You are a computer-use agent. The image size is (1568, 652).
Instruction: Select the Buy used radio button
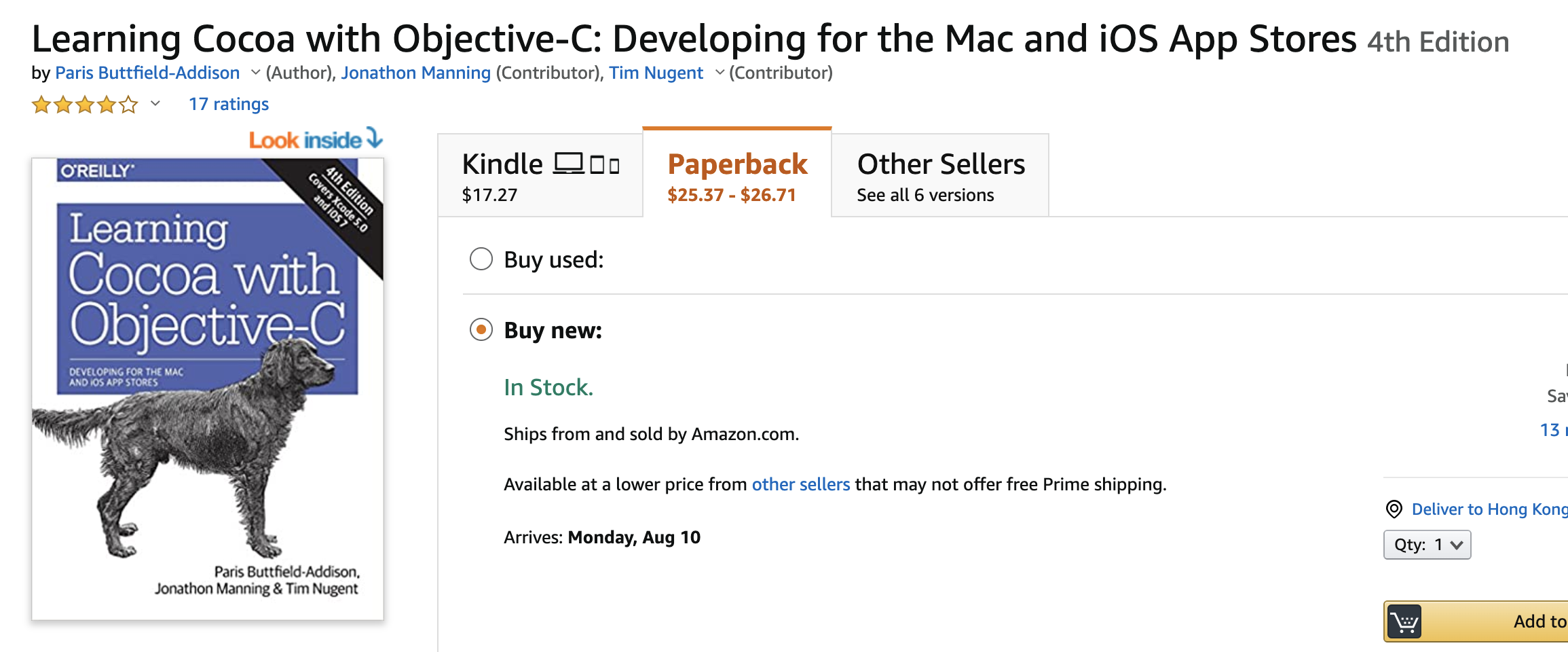click(x=481, y=259)
